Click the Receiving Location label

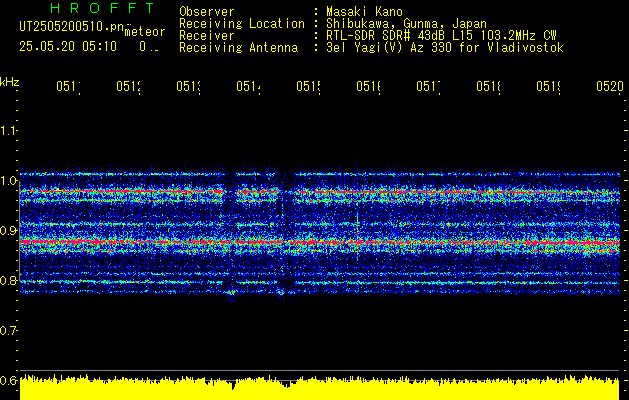(x=242, y=24)
